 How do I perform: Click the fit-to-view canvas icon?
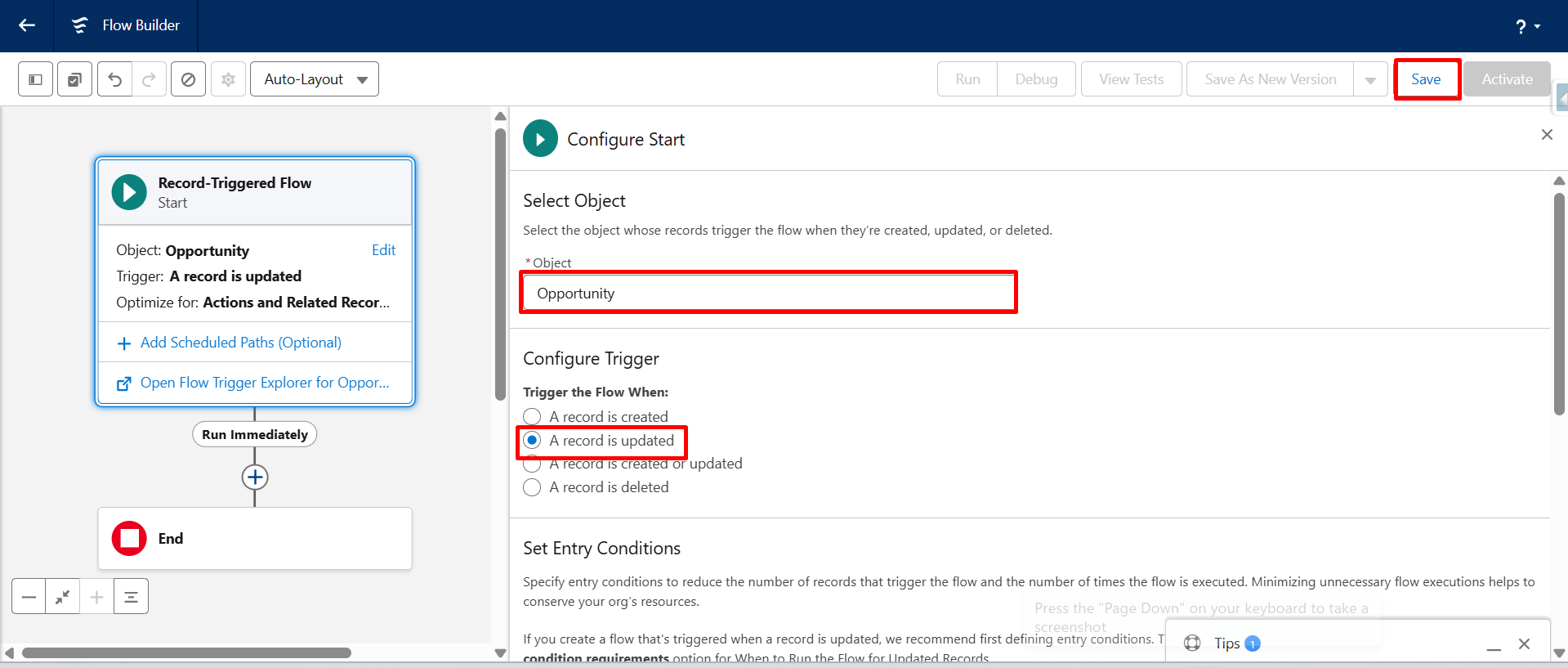point(63,597)
